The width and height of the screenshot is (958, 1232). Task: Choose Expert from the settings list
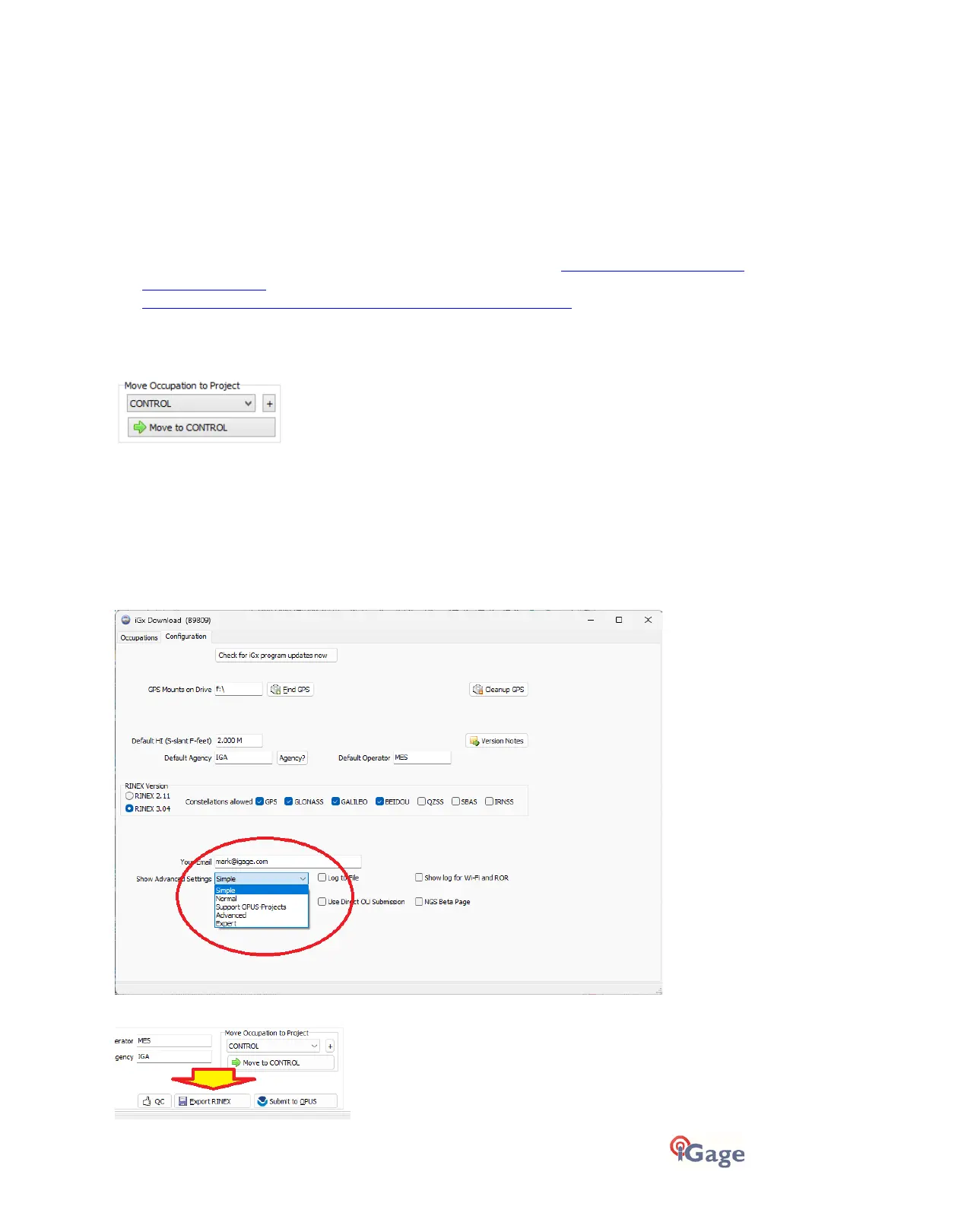[x=262, y=924]
